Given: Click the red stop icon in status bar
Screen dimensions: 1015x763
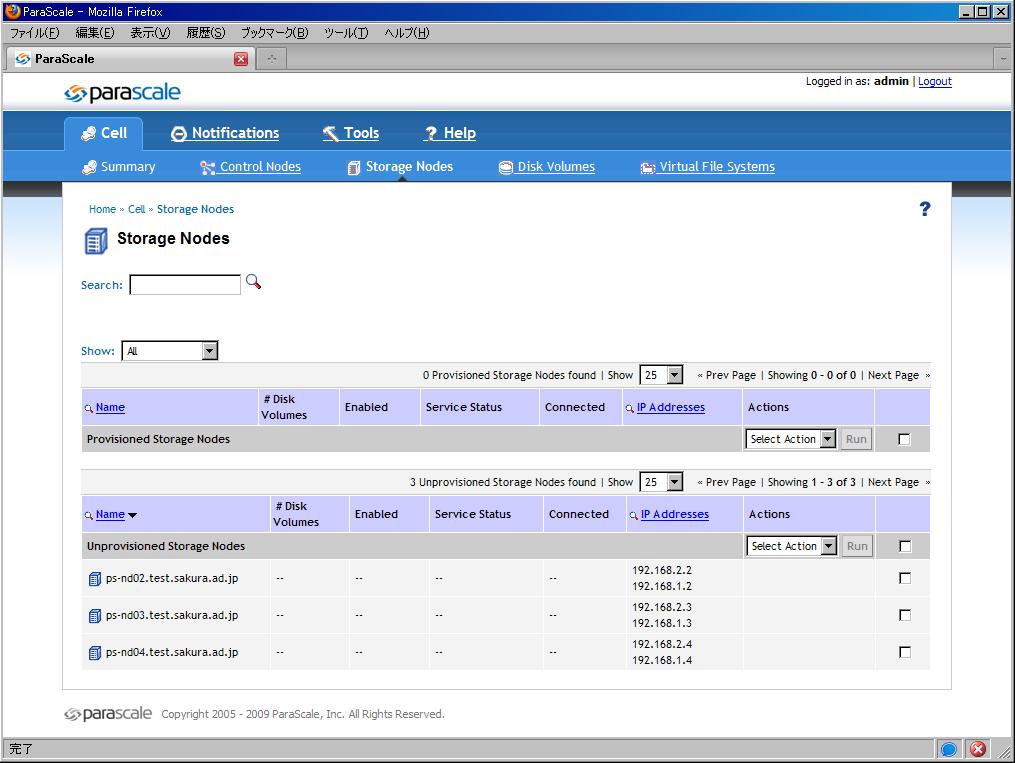Looking at the screenshot, I should click(x=978, y=749).
